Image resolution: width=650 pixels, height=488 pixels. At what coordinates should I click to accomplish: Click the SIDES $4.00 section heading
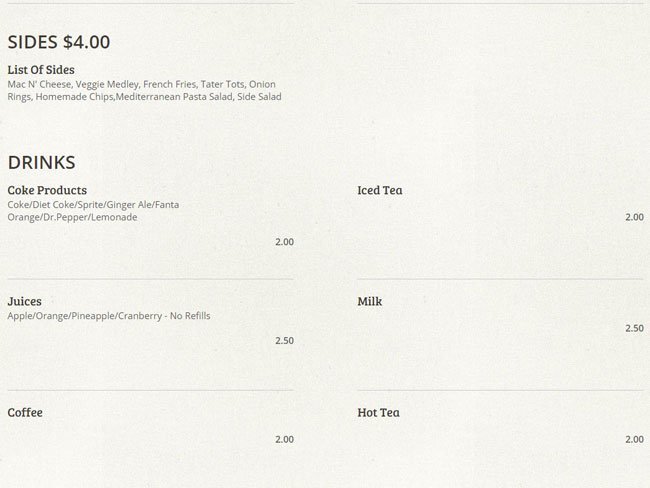pyautogui.click(x=59, y=42)
